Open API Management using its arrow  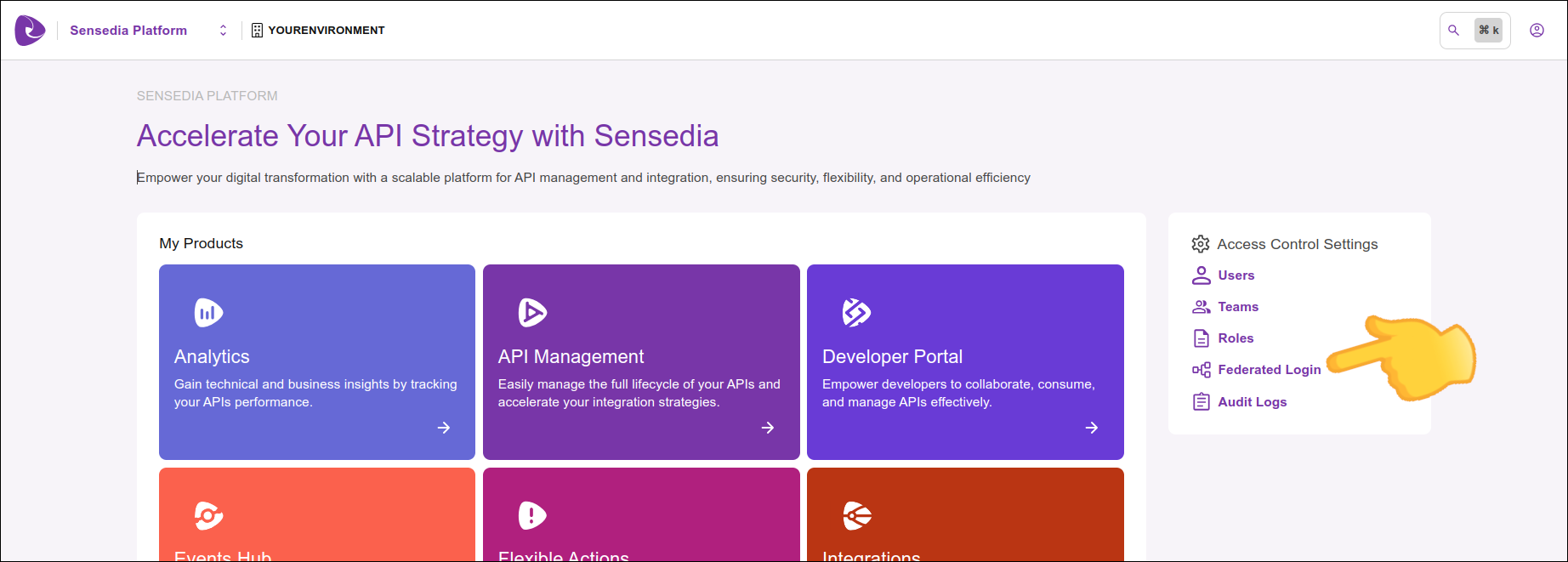point(768,428)
